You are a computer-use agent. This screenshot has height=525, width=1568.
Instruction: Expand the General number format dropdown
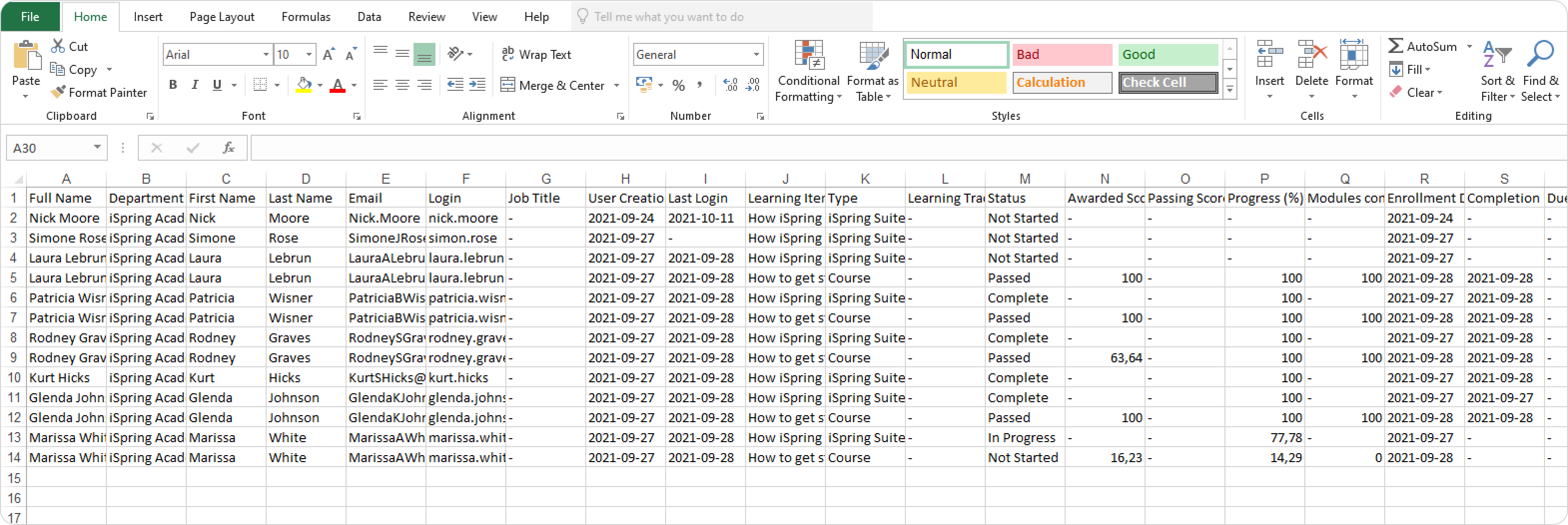click(x=756, y=55)
